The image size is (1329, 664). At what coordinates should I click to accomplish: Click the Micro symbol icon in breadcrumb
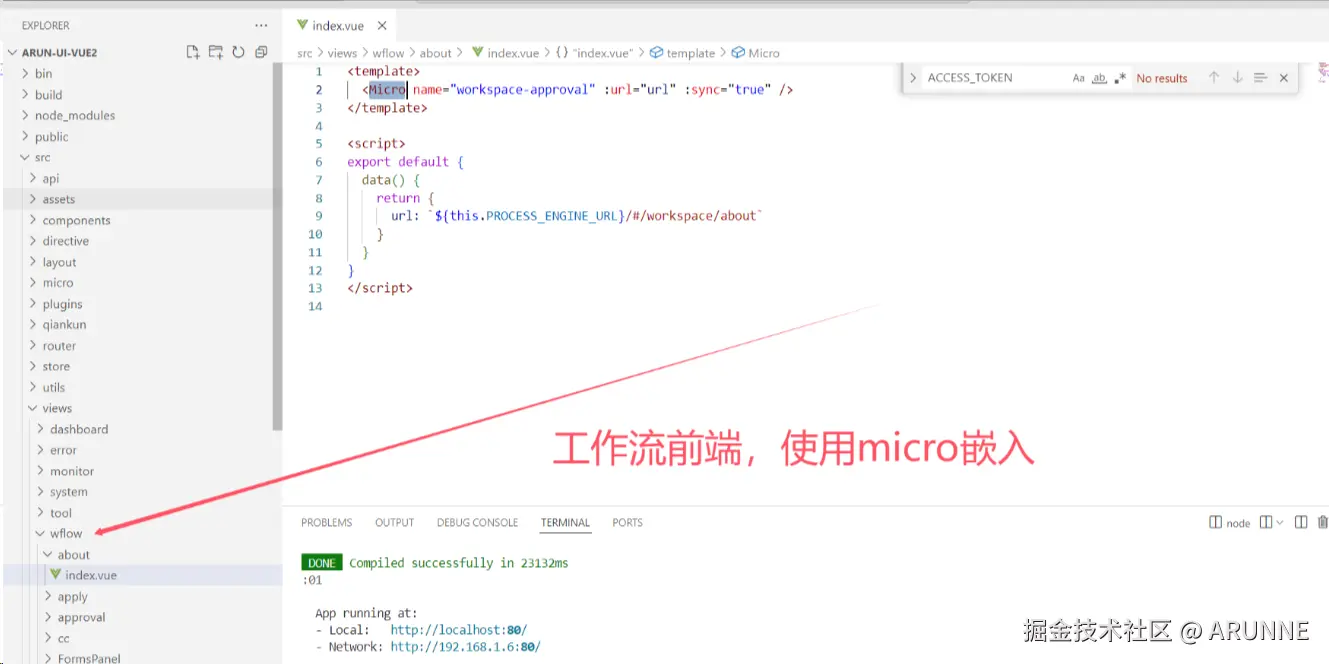(x=738, y=53)
